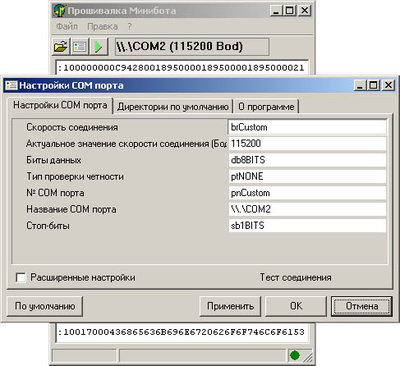This screenshot has width=400, height=366.
Task: Open the Тип проверки четности ptNONE value
Action: pos(307,176)
